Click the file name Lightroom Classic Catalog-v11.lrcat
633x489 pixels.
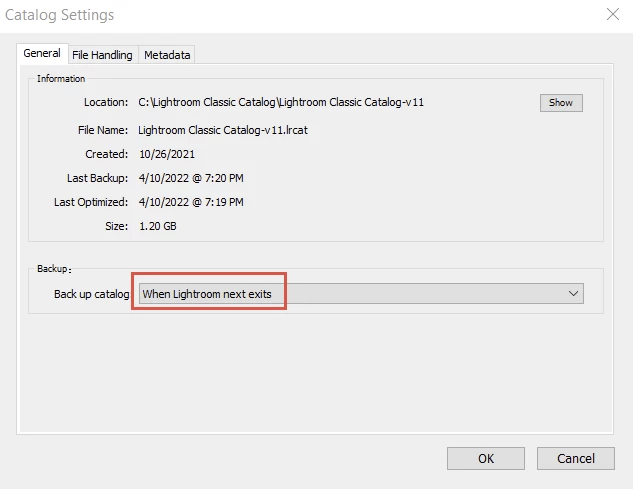coord(223,130)
